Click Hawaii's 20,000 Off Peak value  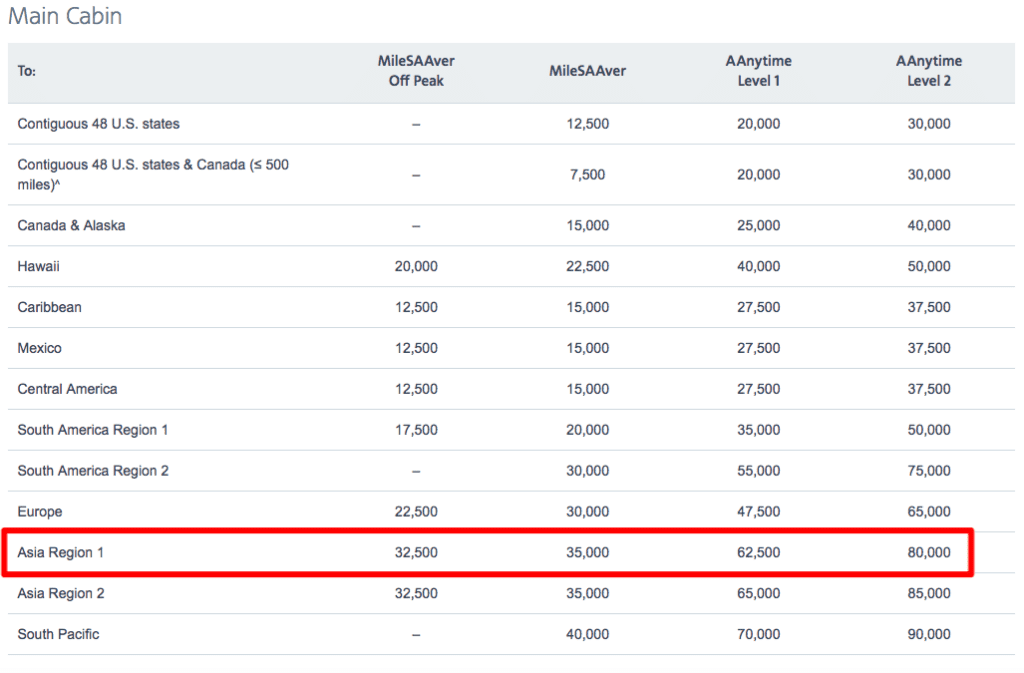[x=416, y=266]
